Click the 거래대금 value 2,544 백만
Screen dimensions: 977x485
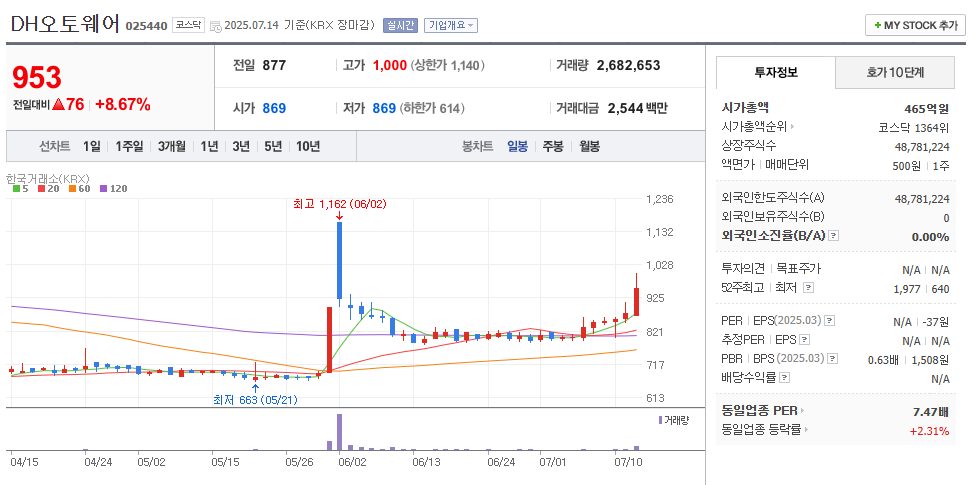click(637, 108)
